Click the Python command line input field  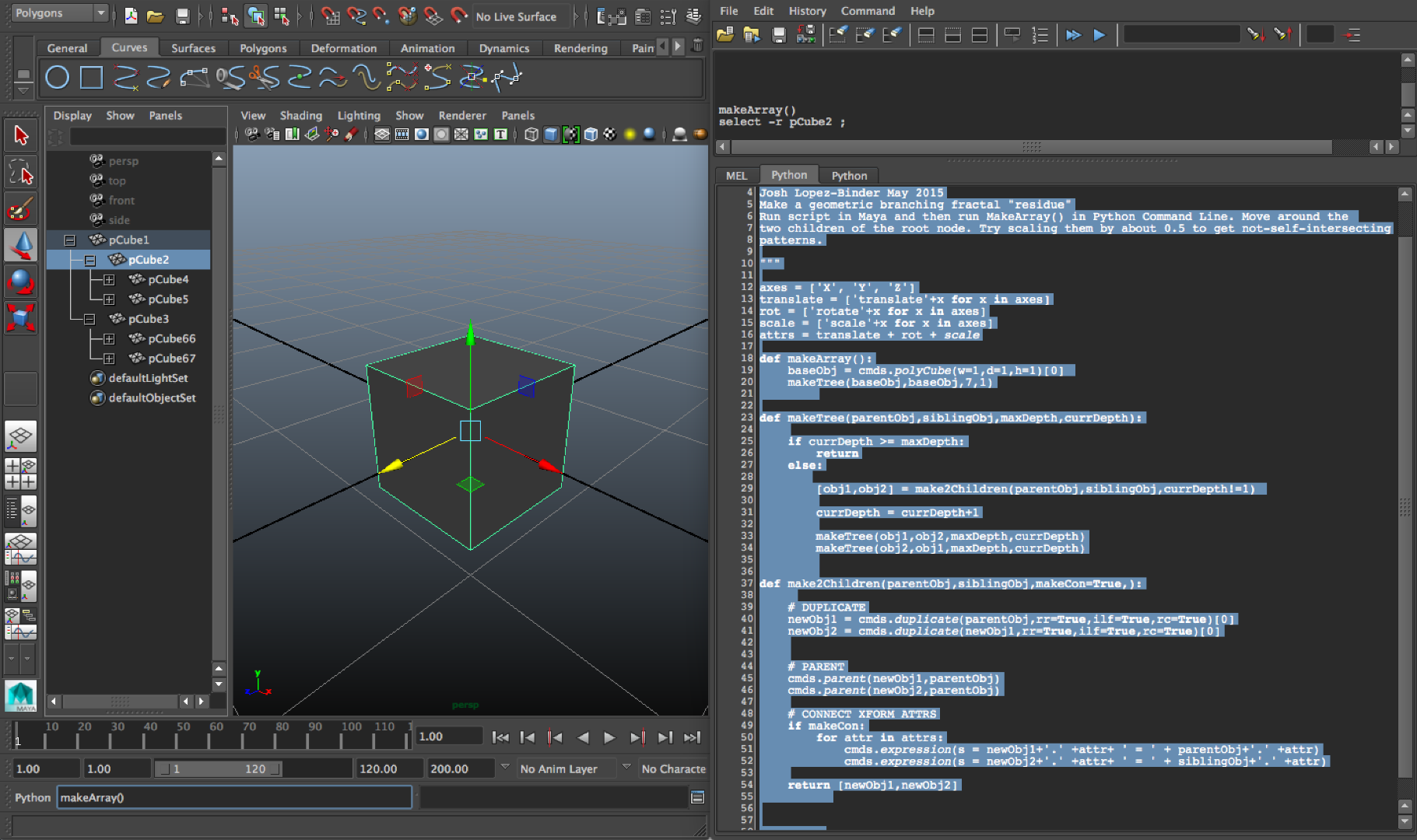click(x=233, y=797)
